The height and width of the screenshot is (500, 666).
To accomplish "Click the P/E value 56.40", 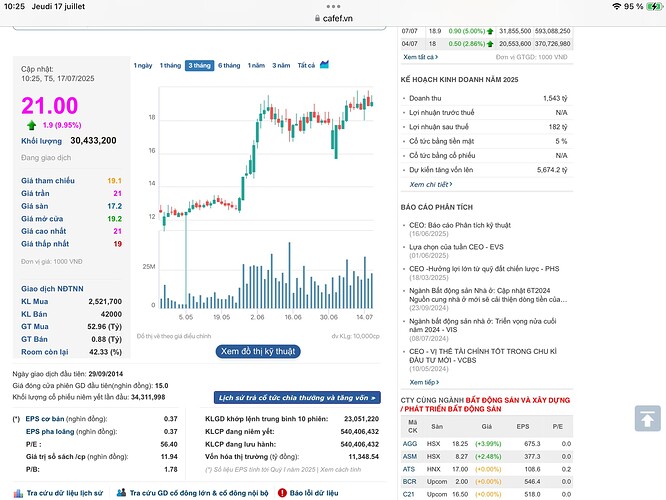I will [x=169, y=444].
